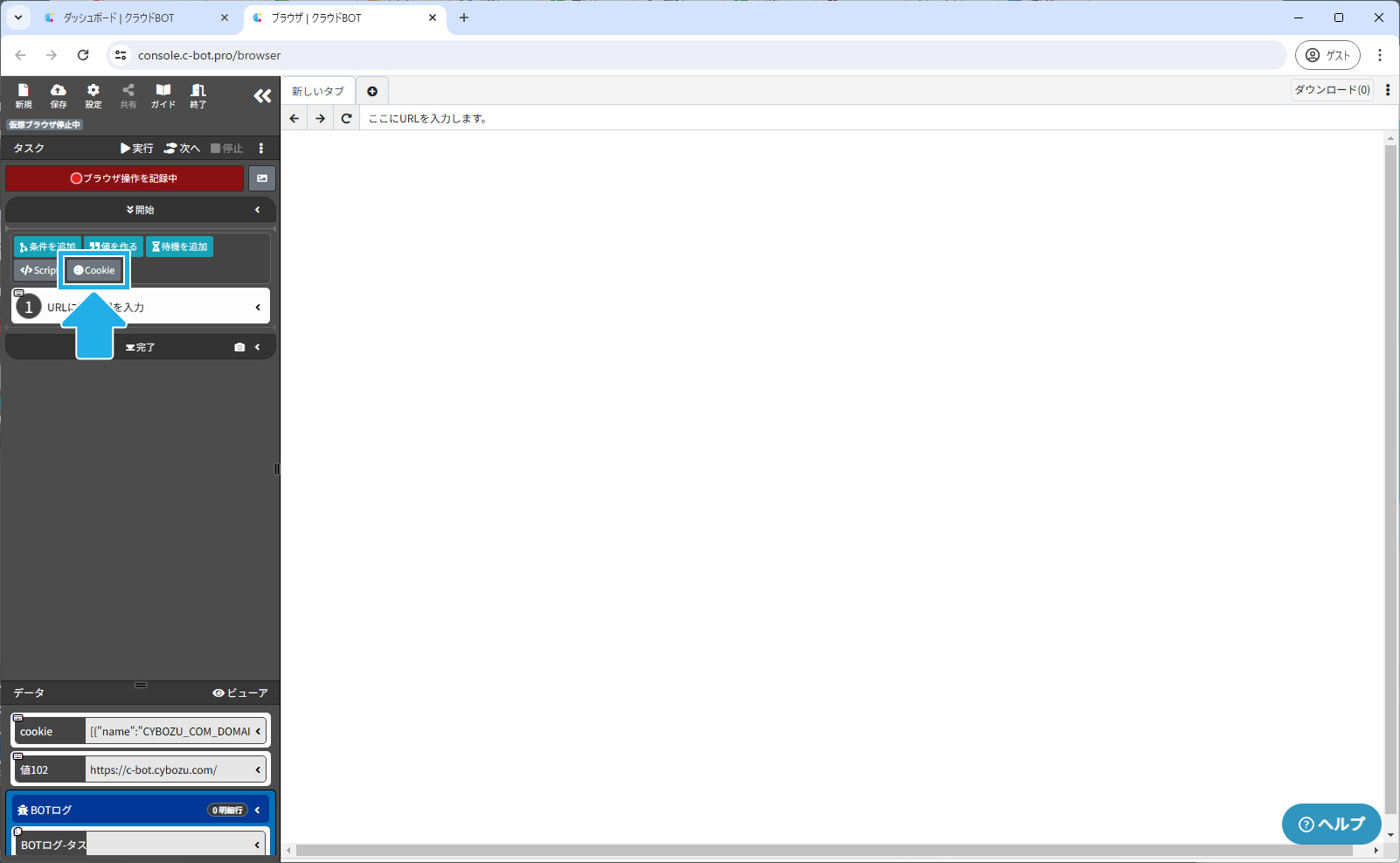Viewport: 1400px width, 863px height.
Task: Click the 終了 (exit) door icon
Action: (x=198, y=95)
